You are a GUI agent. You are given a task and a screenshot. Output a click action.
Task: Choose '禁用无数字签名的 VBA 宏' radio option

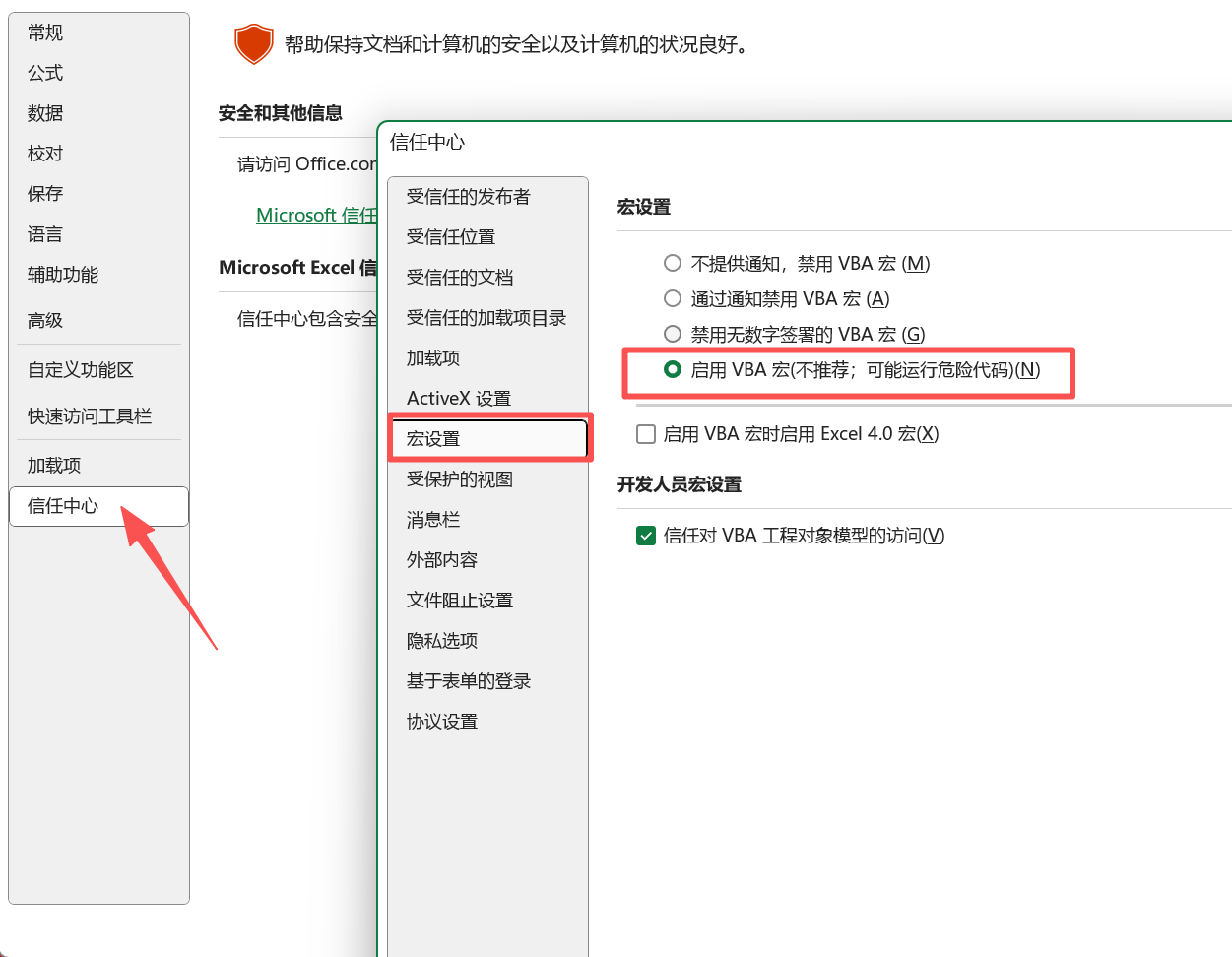coord(673,334)
